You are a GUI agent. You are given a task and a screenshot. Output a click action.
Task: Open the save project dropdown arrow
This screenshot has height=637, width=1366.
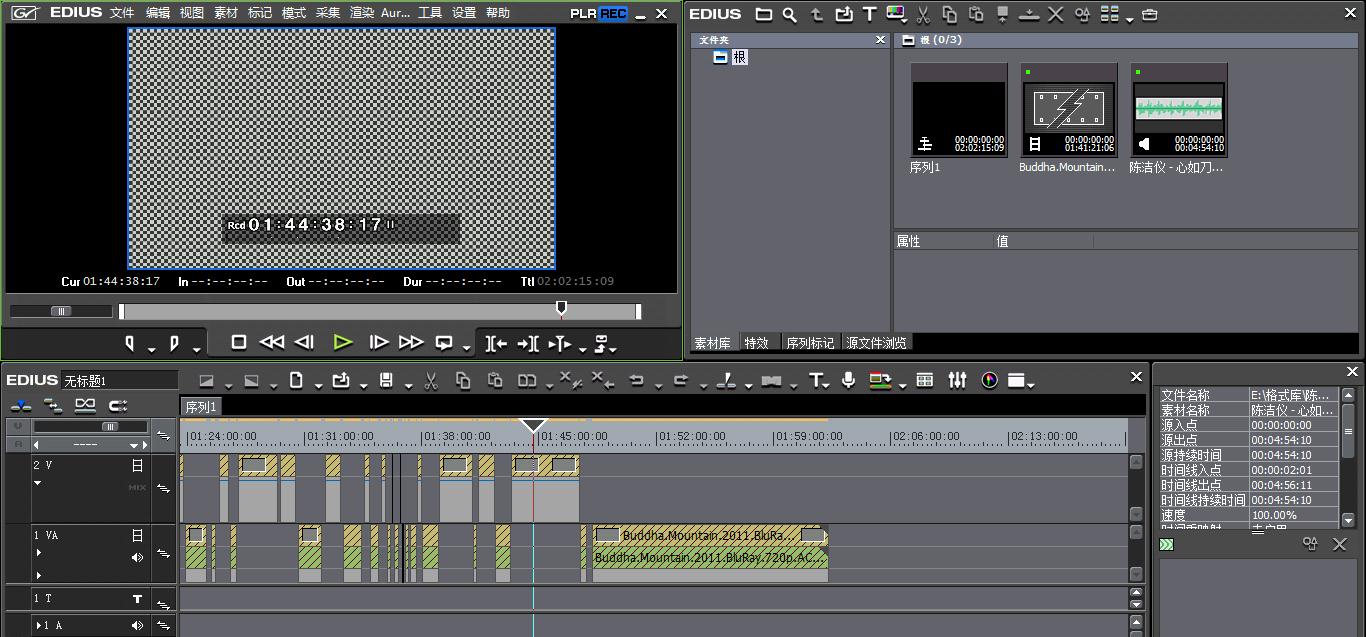pyautogui.click(x=408, y=384)
